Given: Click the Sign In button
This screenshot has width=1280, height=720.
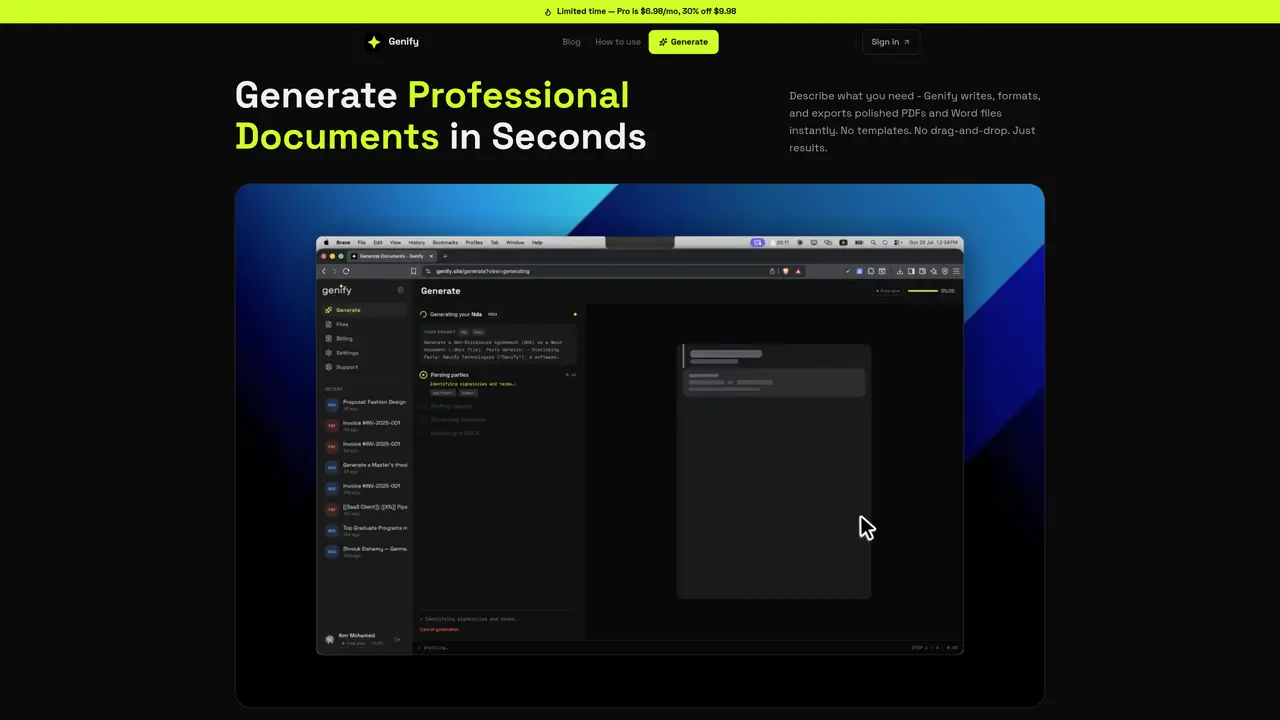Looking at the screenshot, I should point(890,42).
